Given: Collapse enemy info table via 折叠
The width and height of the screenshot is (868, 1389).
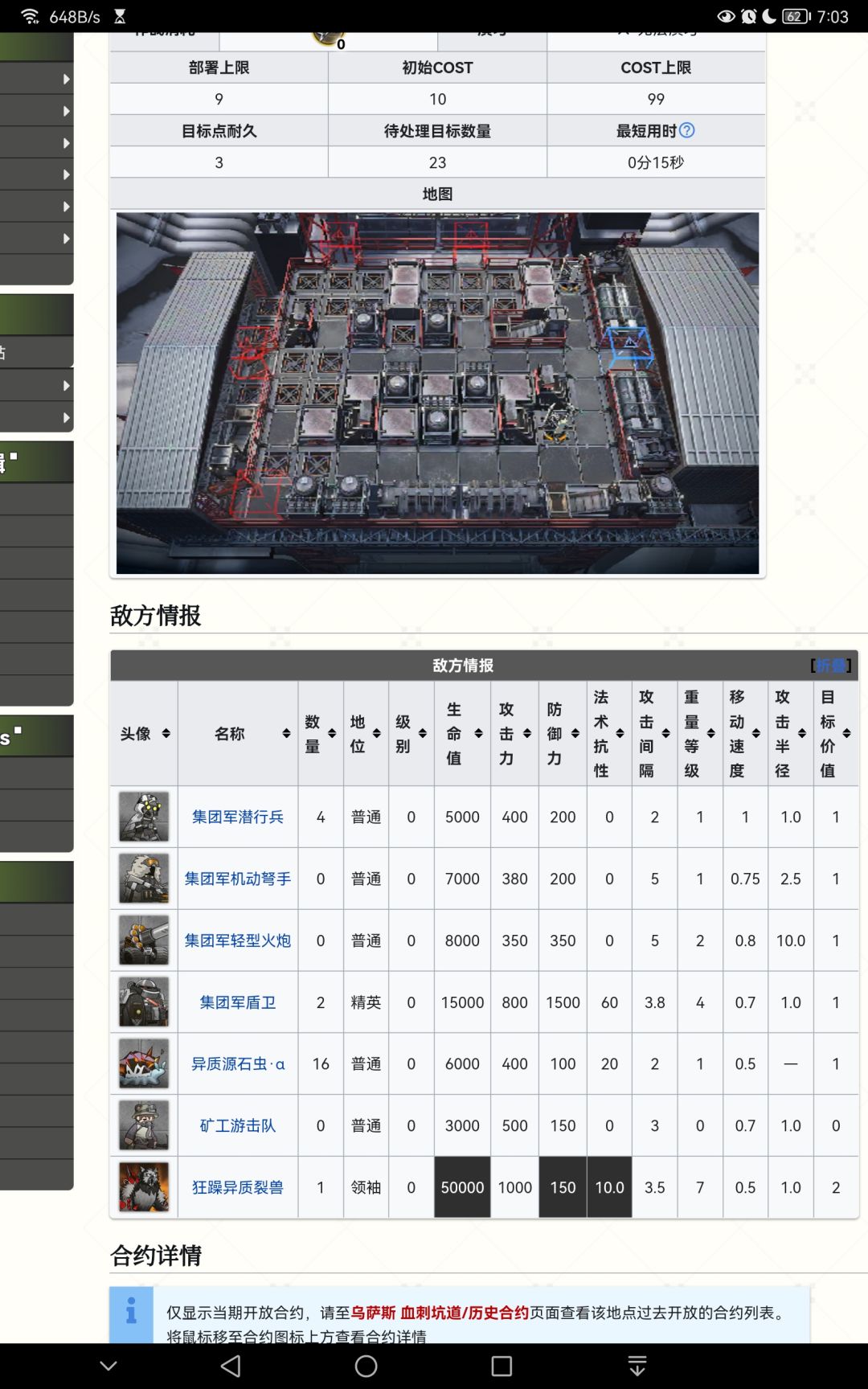Looking at the screenshot, I should [x=831, y=665].
